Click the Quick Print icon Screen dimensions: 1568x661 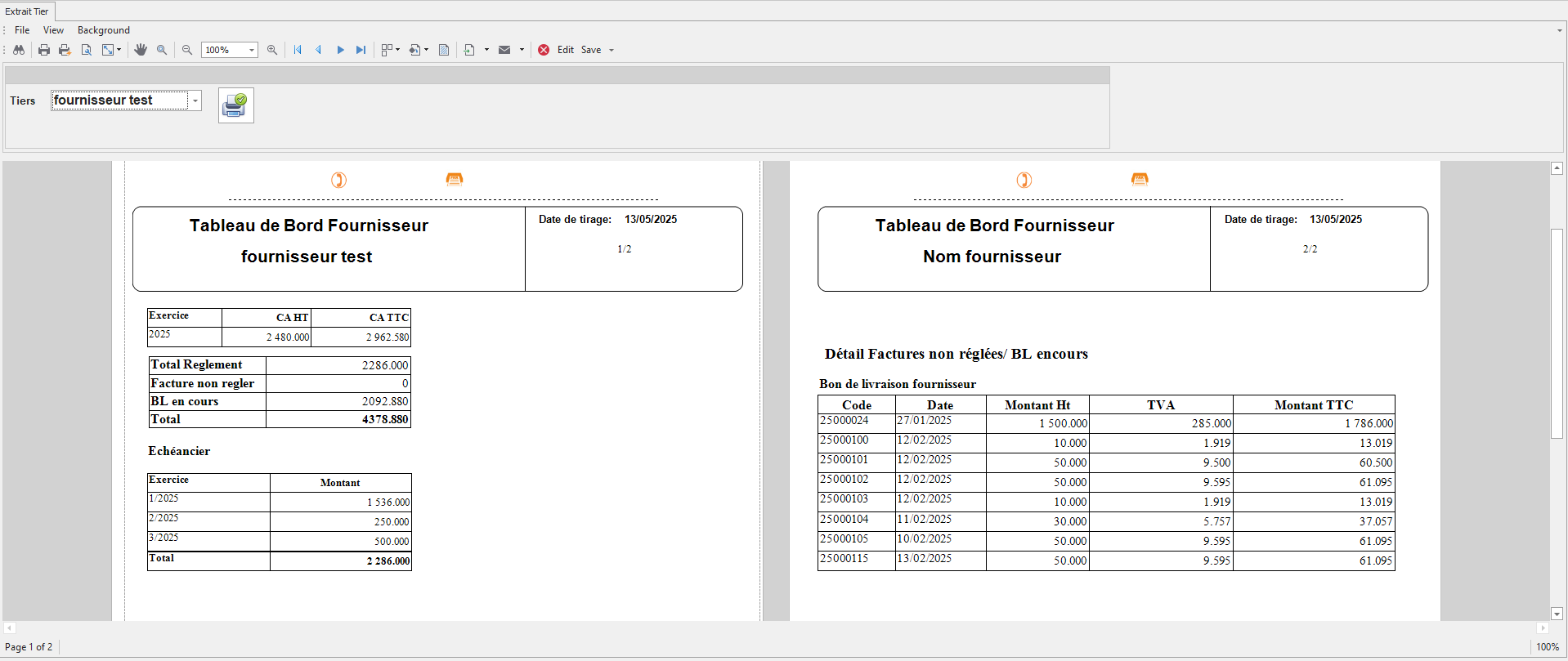[65, 50]
